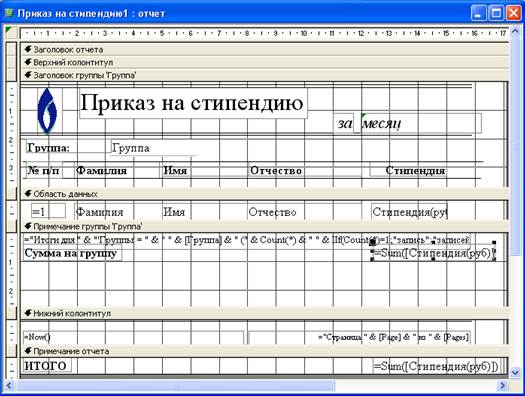Select the 'Имя' field in data area

coord(205,212)
